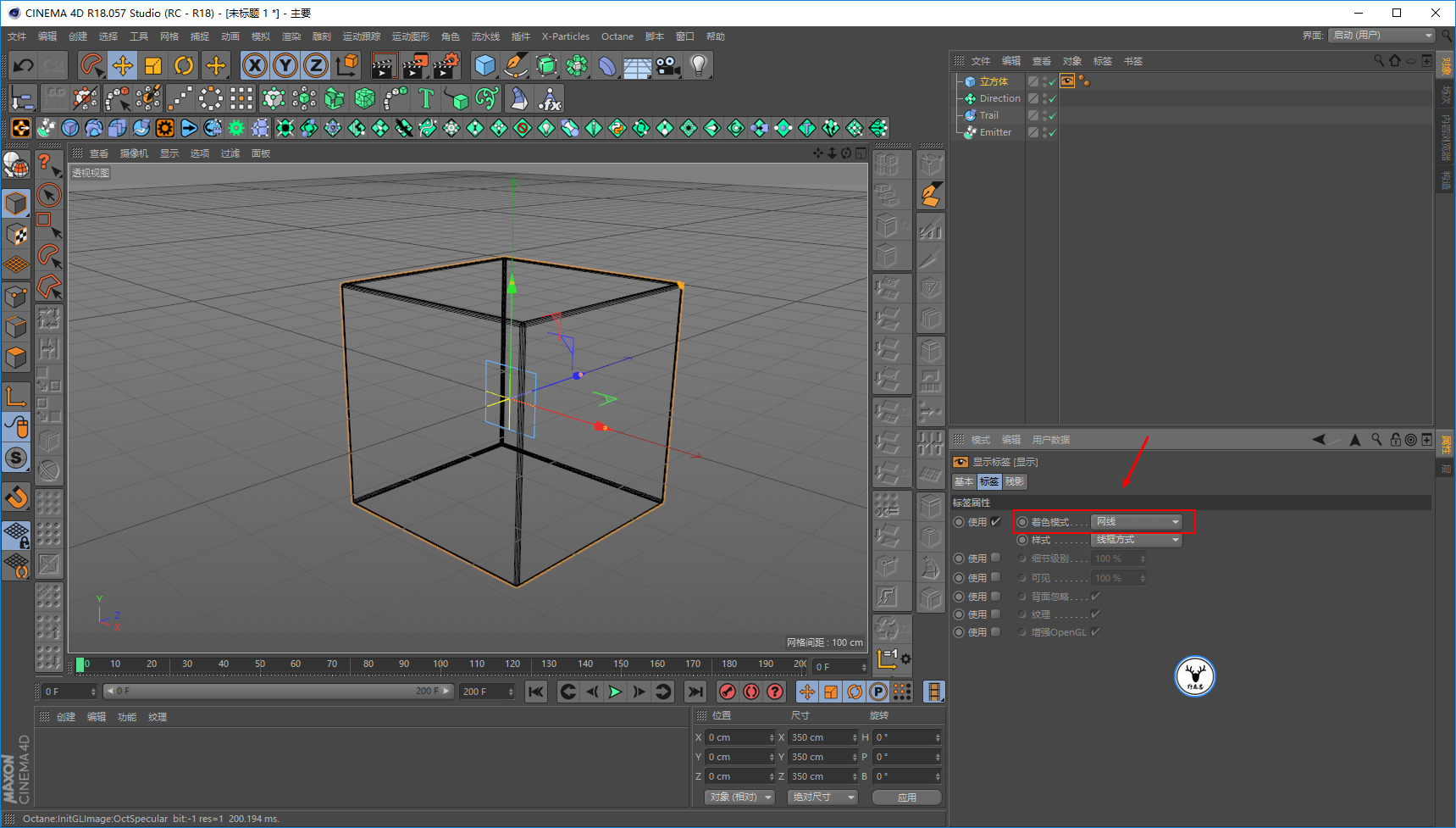
Task: Click the Spline pen tool icon
Action: click(x=515, y=65)
